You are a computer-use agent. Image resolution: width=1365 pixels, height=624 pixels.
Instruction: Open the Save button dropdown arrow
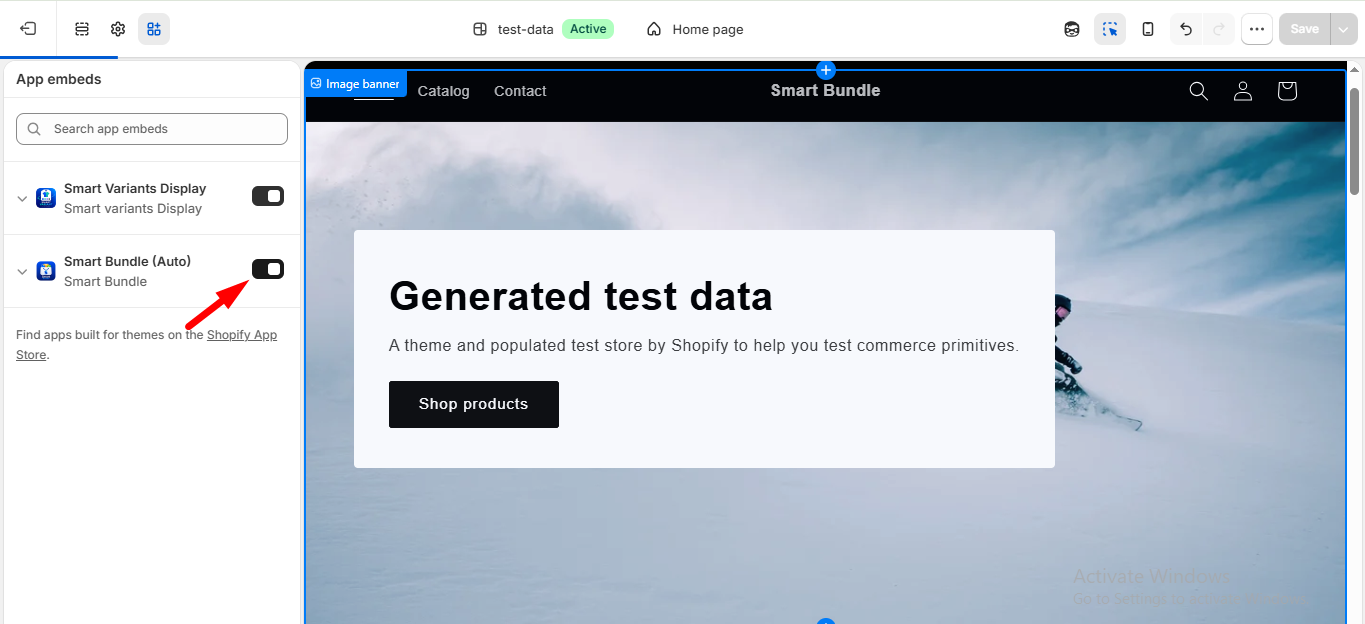coord(1343,29)
